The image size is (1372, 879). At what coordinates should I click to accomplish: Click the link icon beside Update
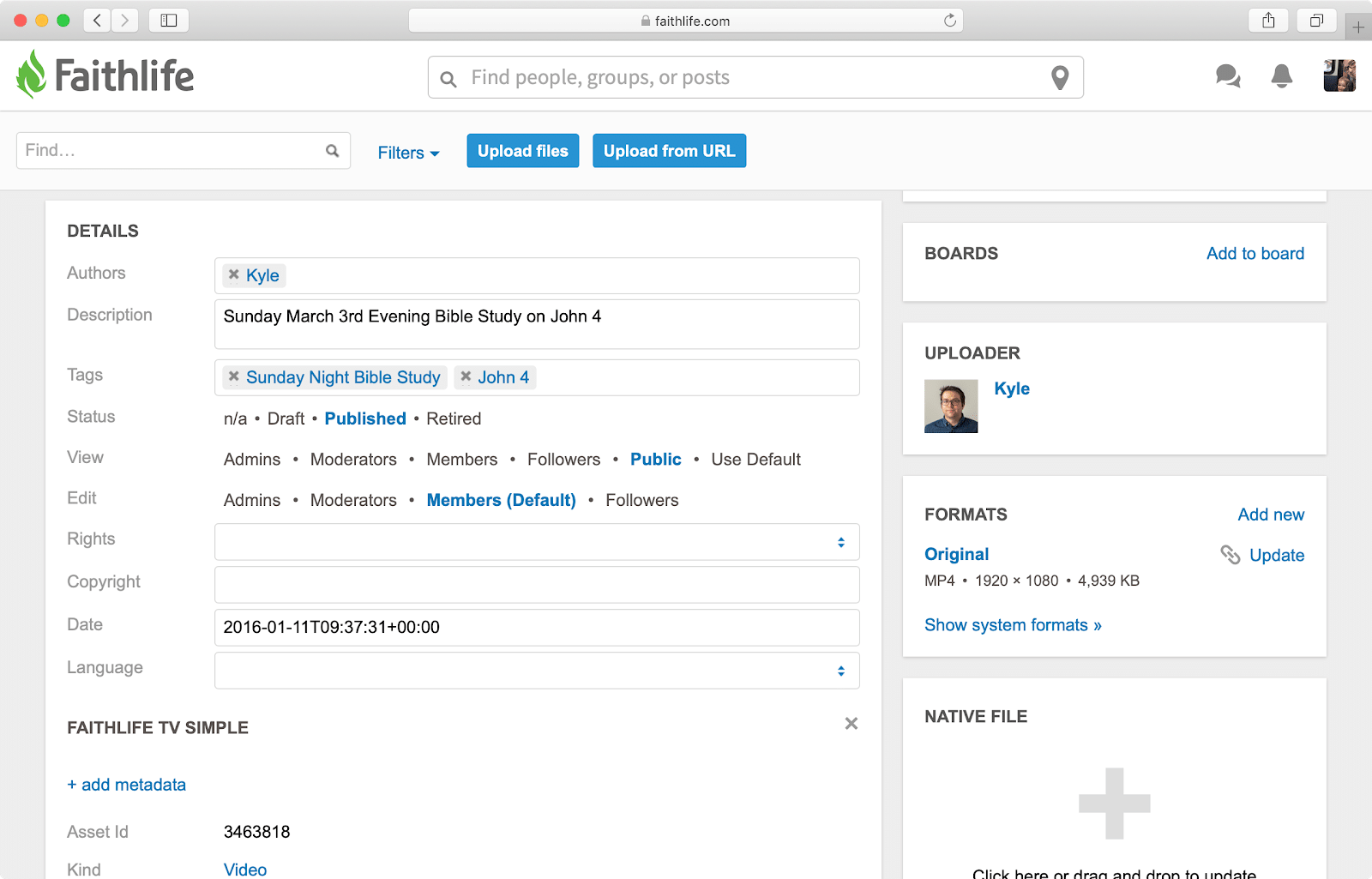[x=1231, y=555]
